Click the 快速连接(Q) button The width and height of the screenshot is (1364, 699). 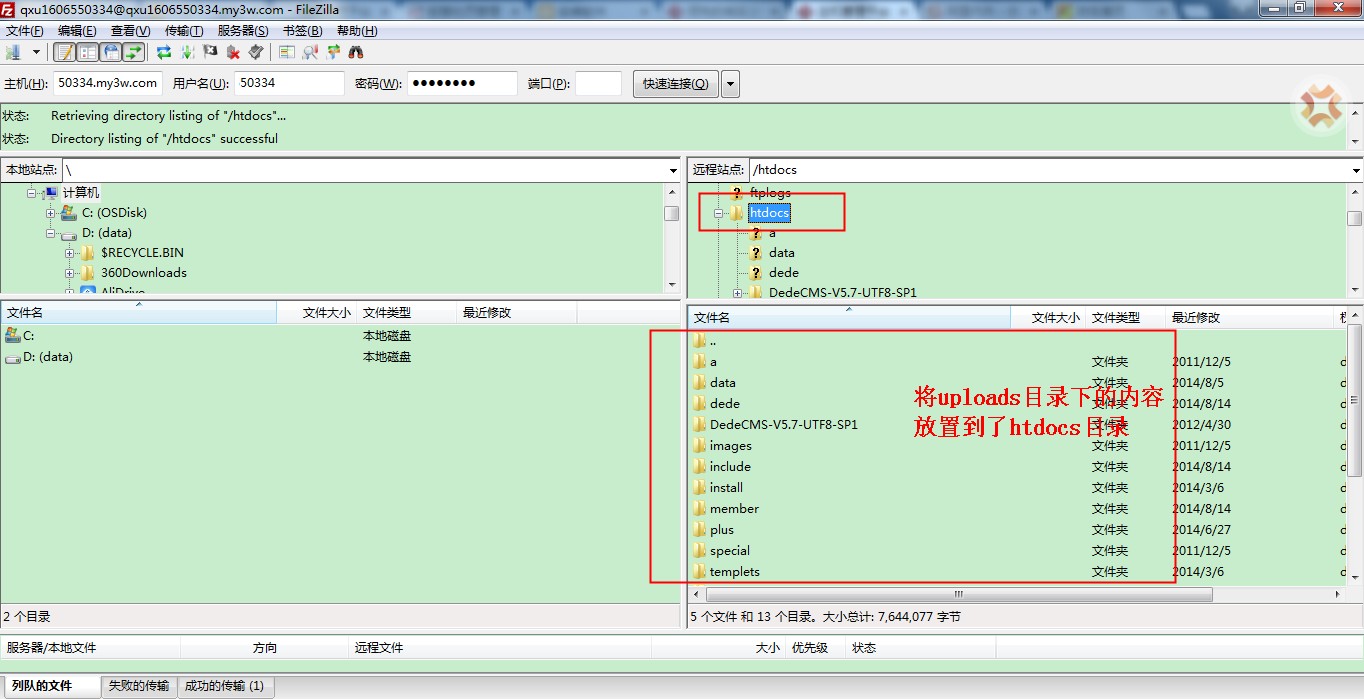tap(675, 84)
